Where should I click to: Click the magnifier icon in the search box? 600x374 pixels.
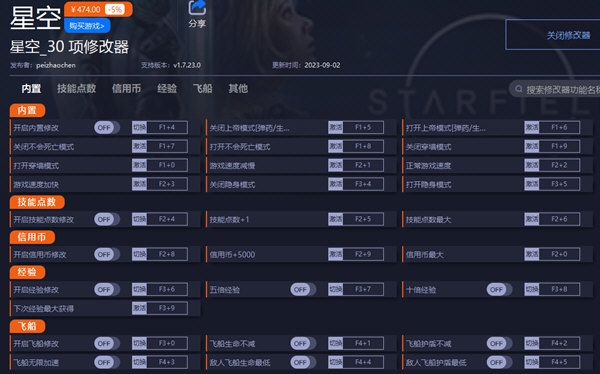[518, 89]
